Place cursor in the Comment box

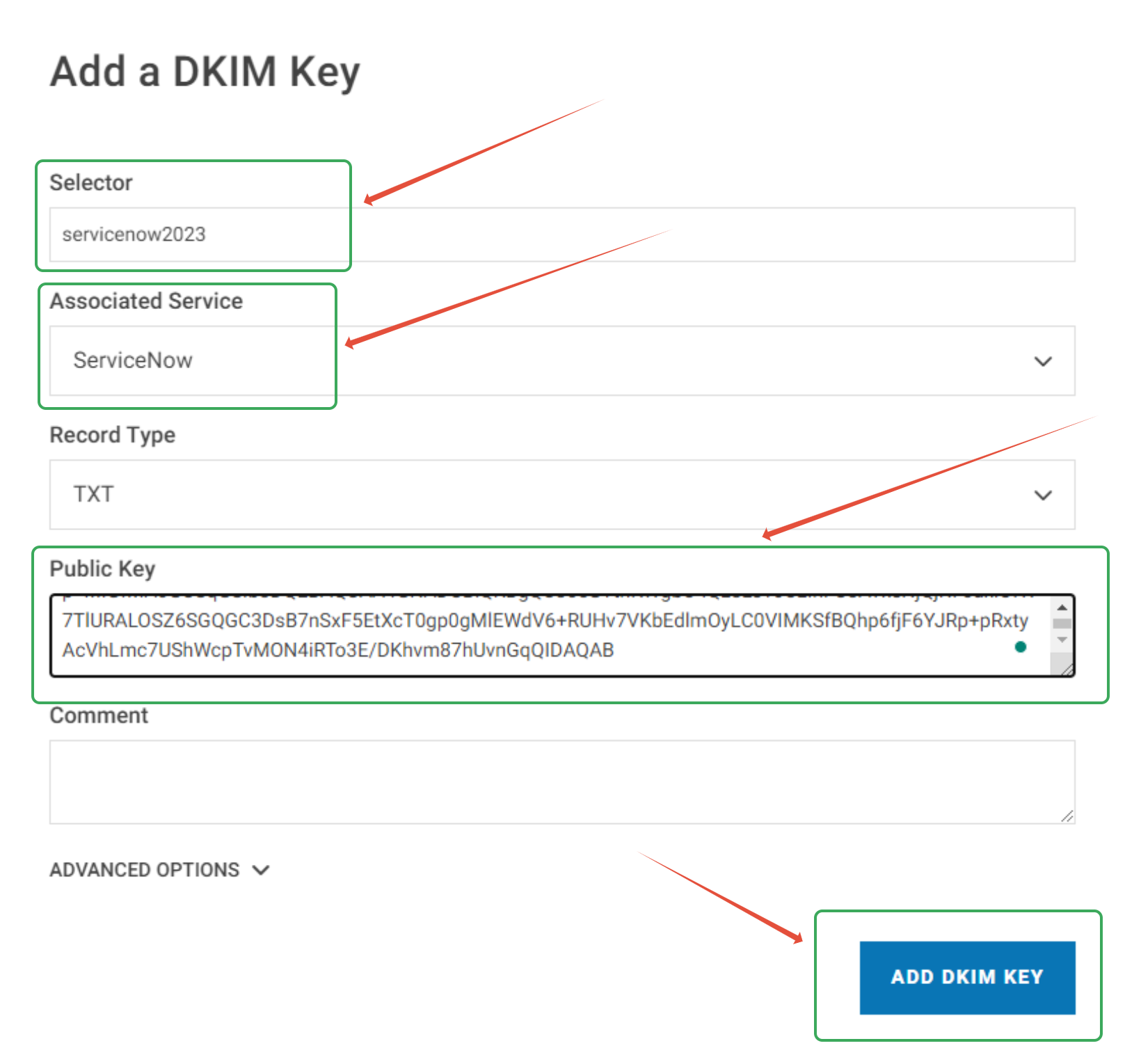click(557, 779)
